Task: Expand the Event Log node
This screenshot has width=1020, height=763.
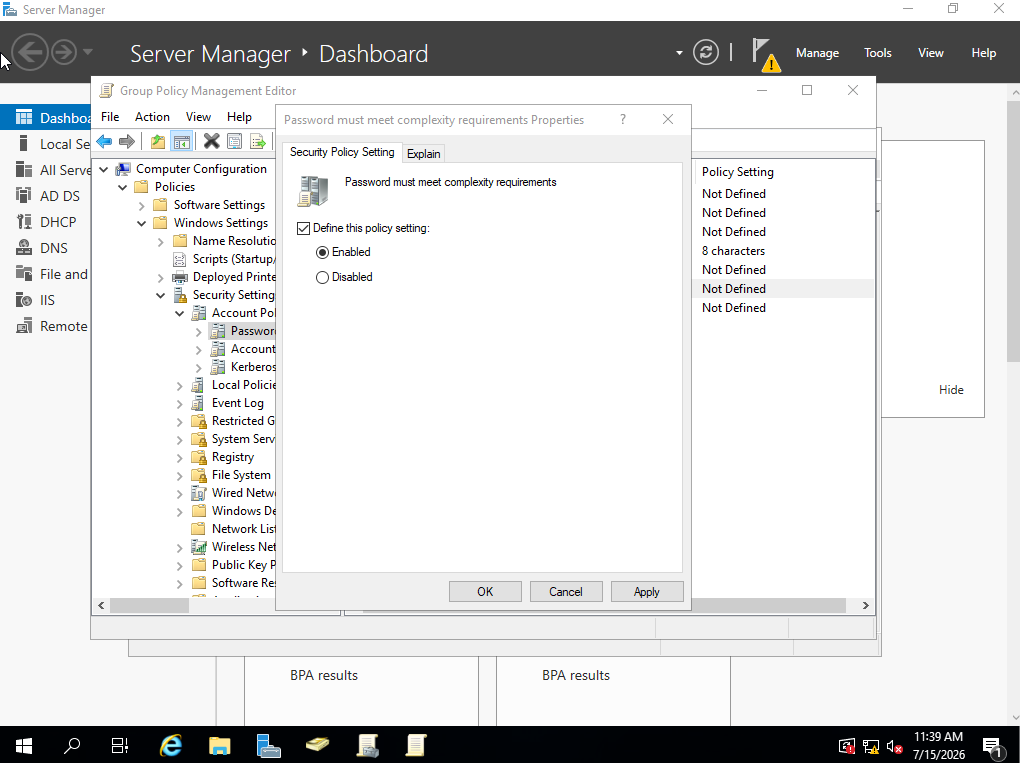Action: 180,403
